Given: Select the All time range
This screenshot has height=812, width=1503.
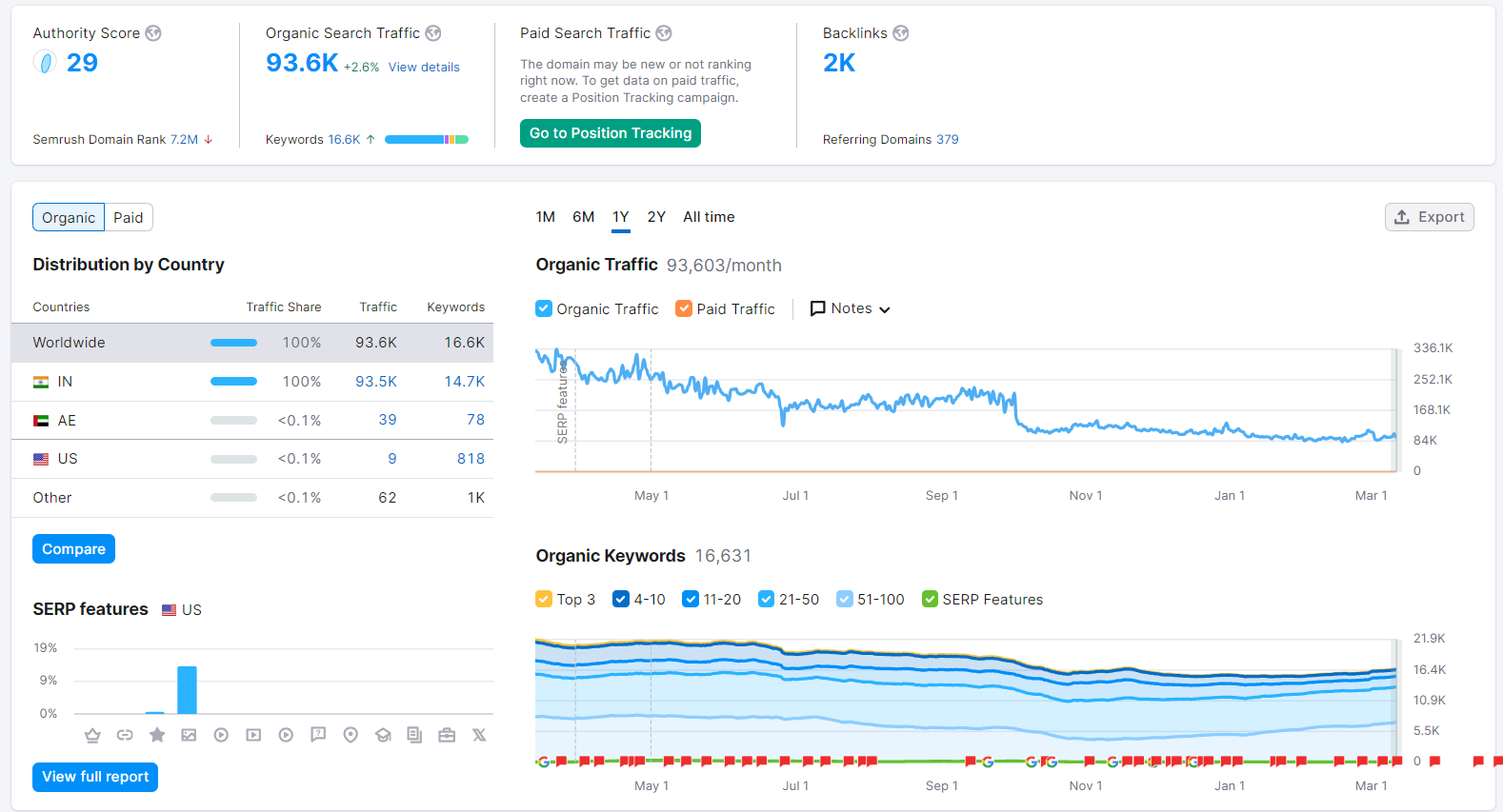Looking at the screenshot, I should pyautogui.click(x=709, y=217).
